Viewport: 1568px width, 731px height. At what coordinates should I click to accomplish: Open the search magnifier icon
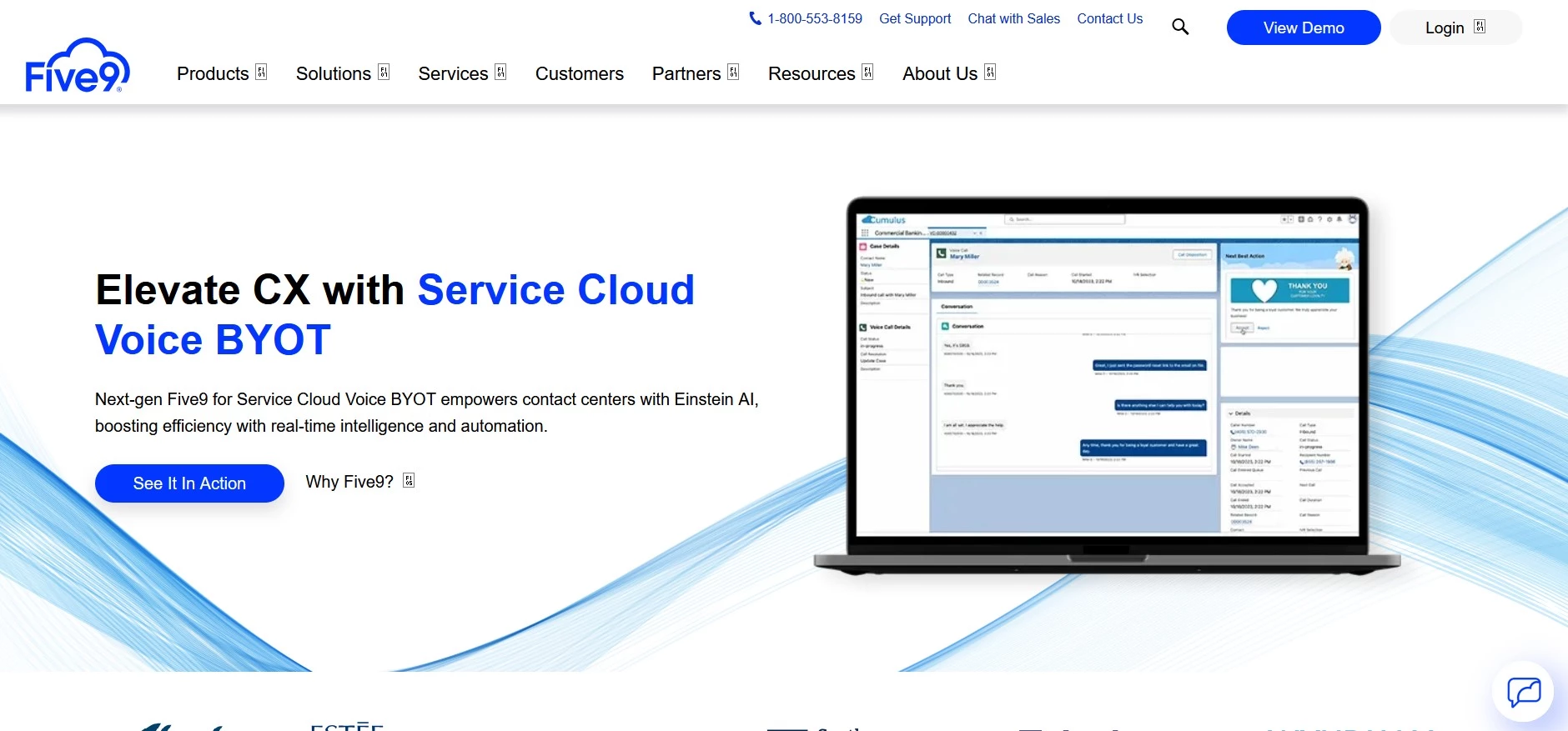[1180, 27]
